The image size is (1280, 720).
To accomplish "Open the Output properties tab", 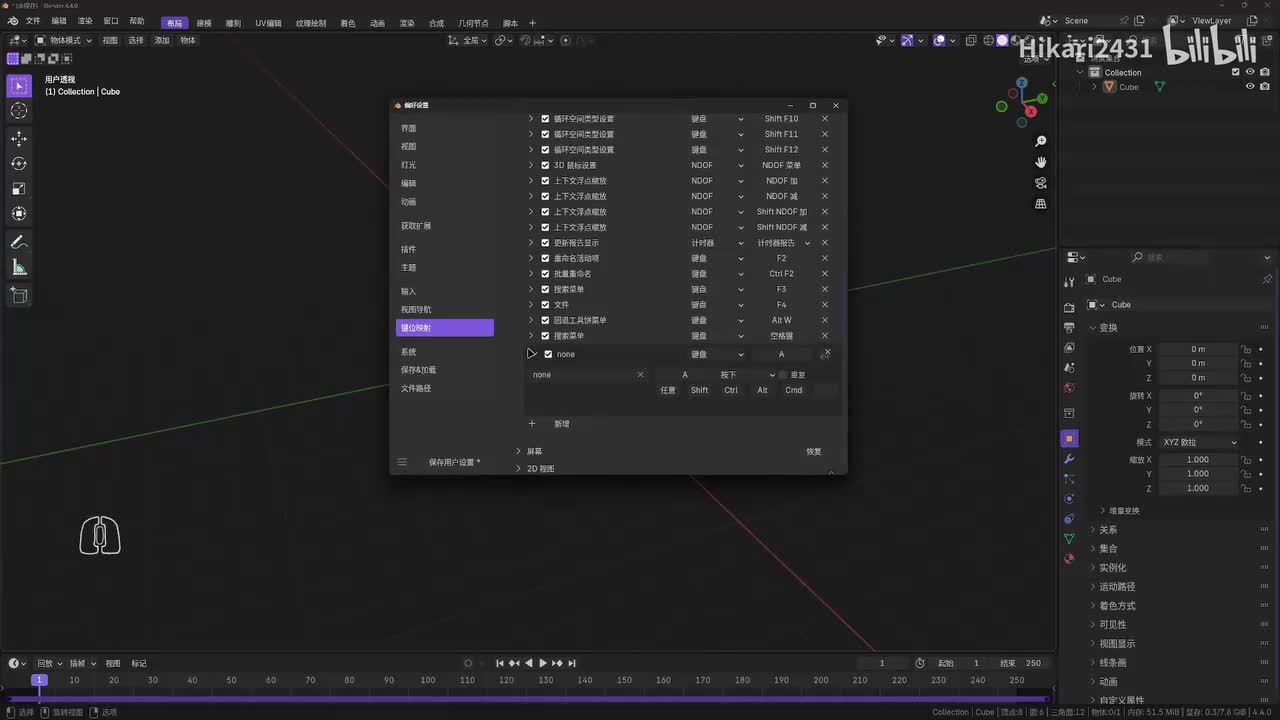I will tap(1069, 327).
